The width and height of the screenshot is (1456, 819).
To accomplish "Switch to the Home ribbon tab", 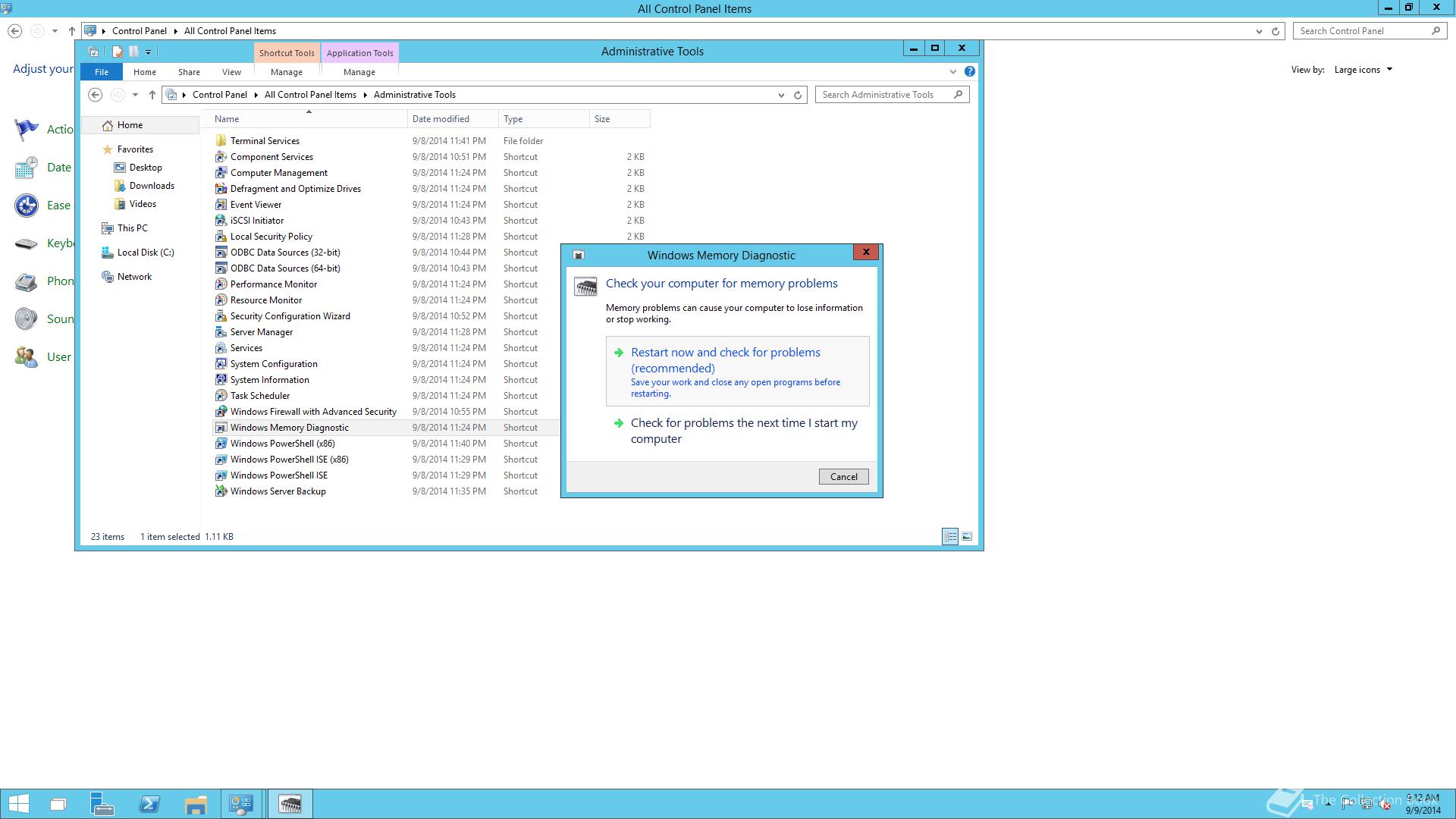I will pyautogui.click(x=145, y=72).
